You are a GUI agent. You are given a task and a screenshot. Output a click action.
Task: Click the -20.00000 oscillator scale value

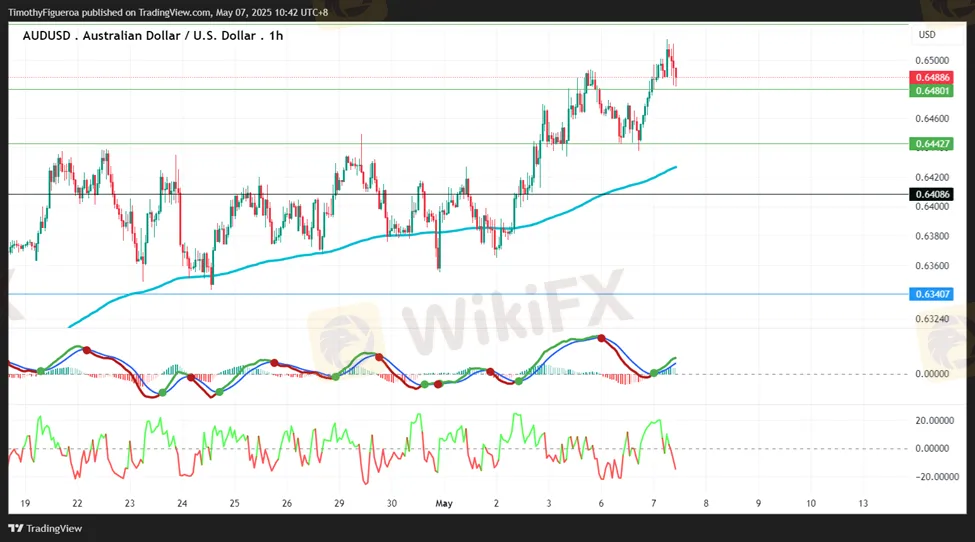pos(935,477)
